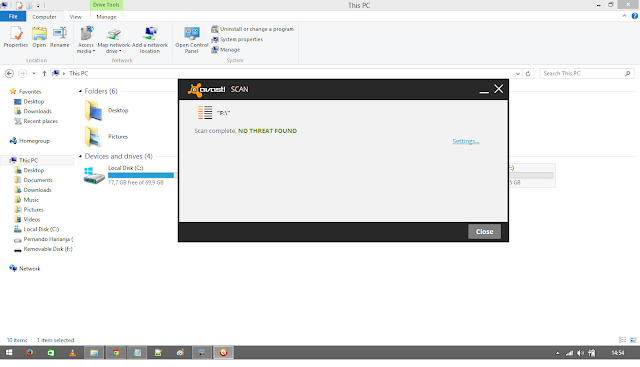This screenshot has height=367, width=640.
Task: Open Explorer Help question mark icon
Action: (635, 16)
